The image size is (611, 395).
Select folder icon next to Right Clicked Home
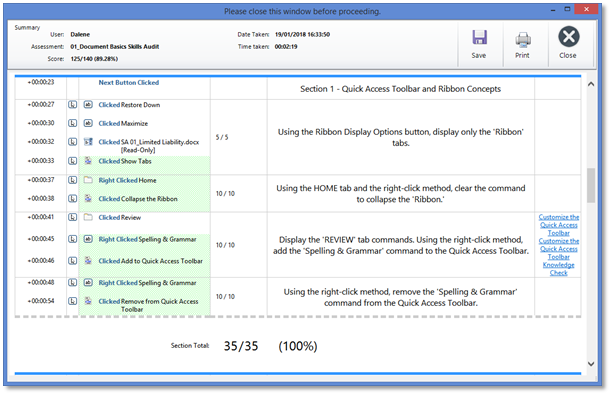88,180
